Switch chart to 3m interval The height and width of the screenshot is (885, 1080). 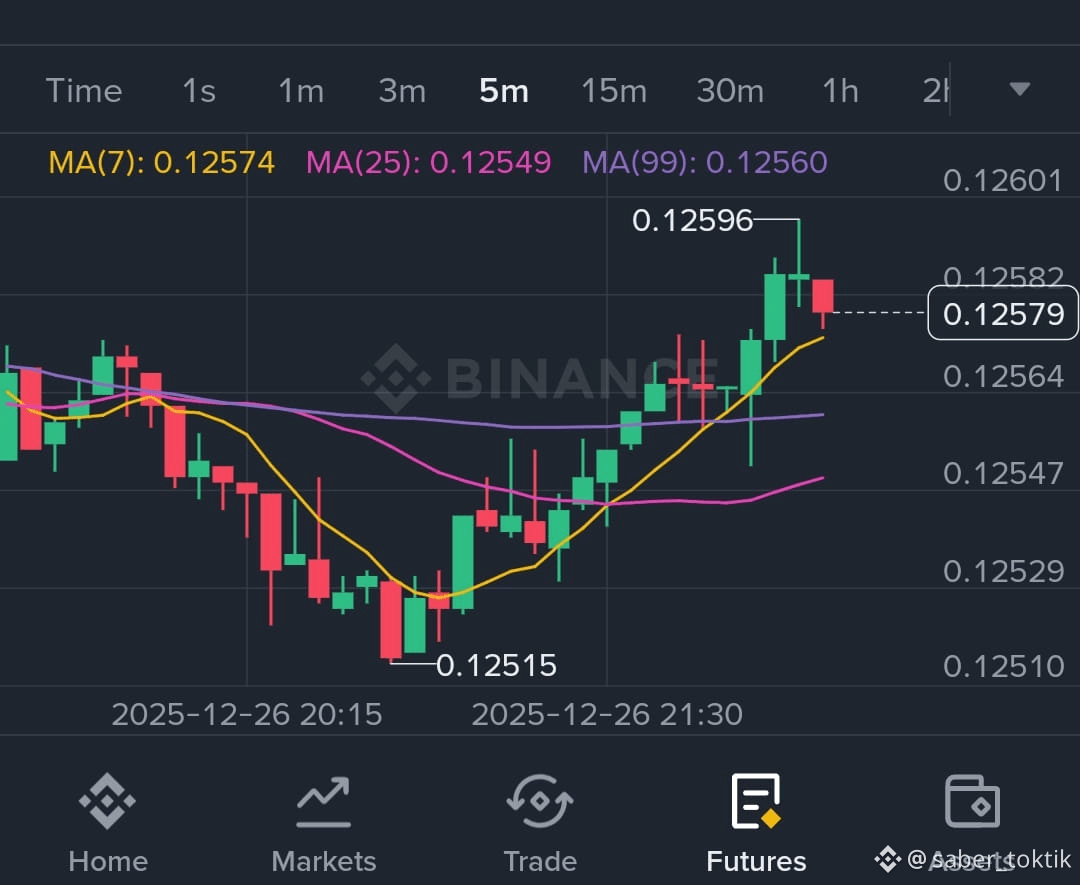(x=402, y=91)
